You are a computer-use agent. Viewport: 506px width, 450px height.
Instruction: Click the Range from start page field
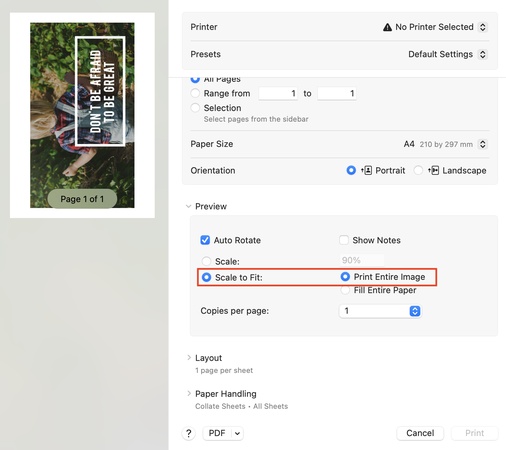[278, 93]
